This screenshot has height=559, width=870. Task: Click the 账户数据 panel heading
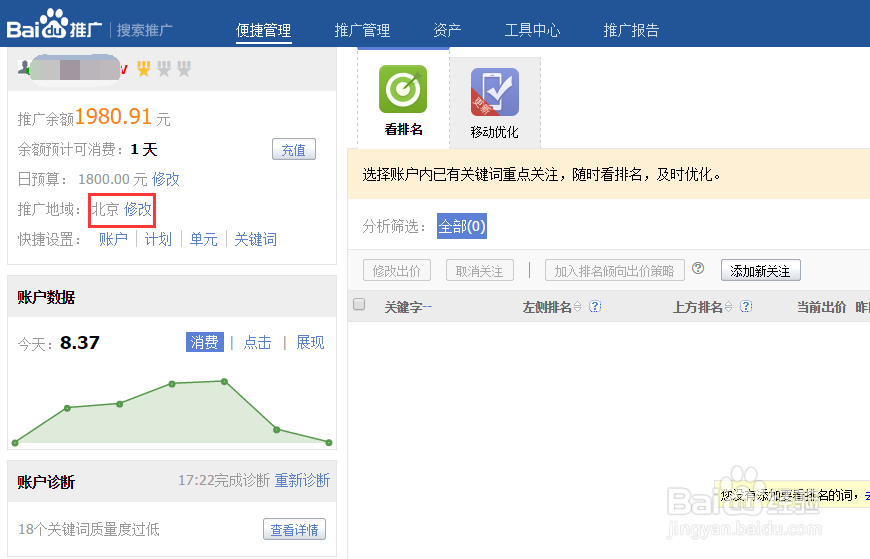[46, 297]
